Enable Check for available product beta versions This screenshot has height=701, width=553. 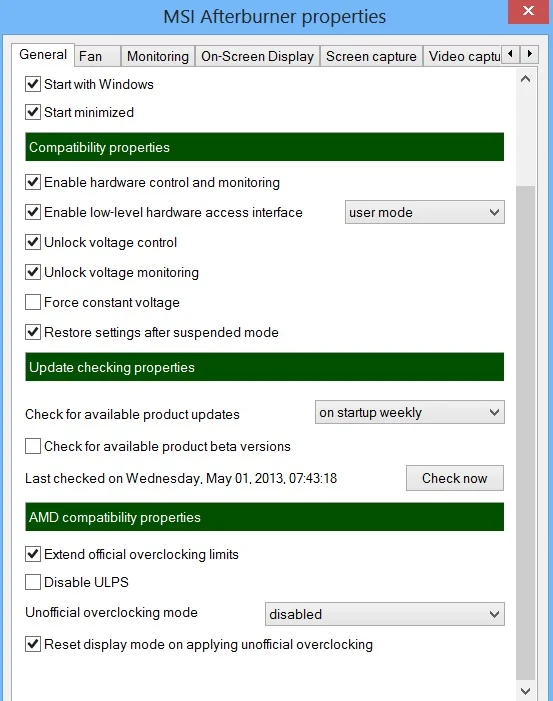33,446
